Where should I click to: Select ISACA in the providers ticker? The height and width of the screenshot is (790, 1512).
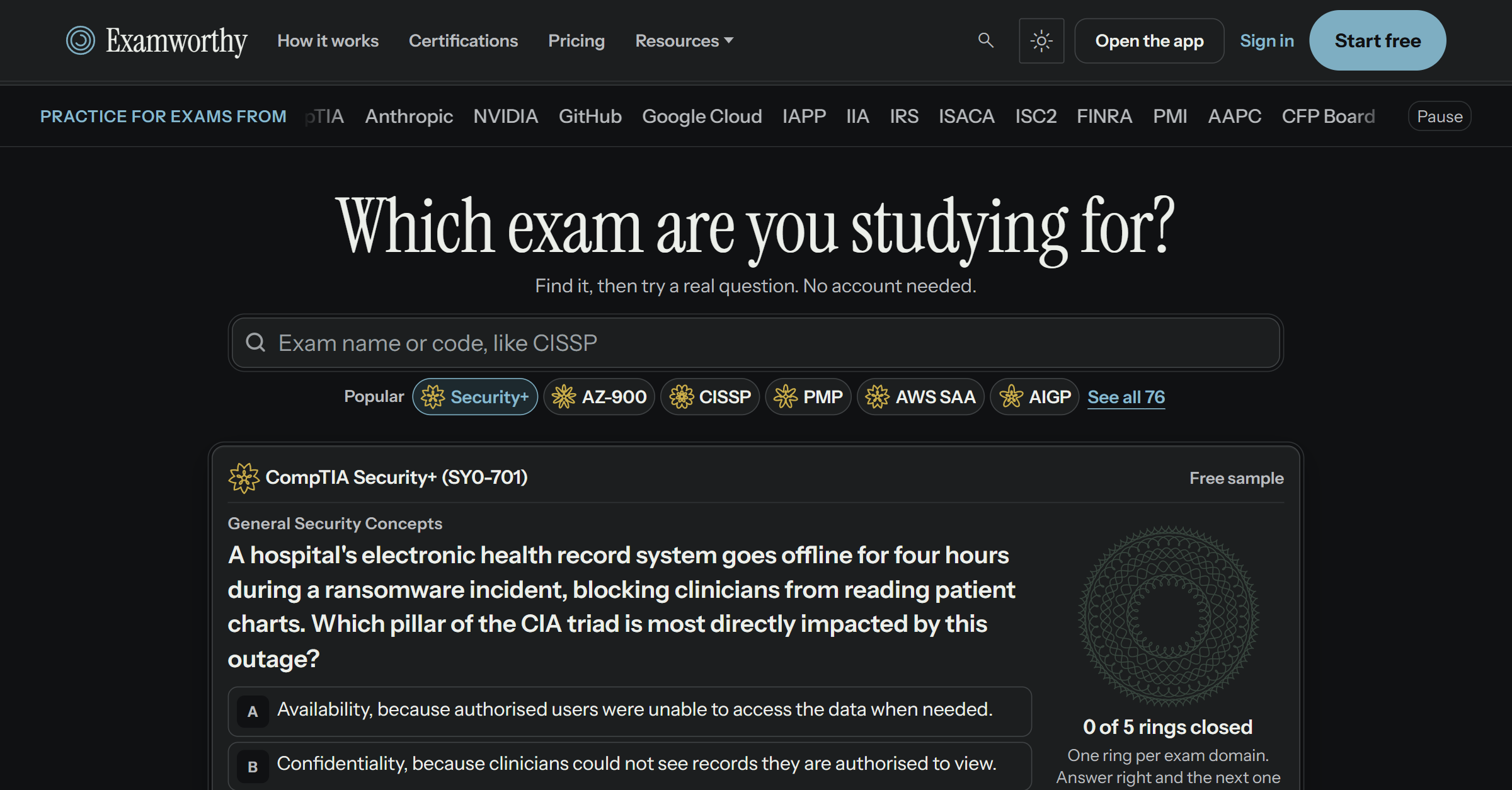pos(966,116)
